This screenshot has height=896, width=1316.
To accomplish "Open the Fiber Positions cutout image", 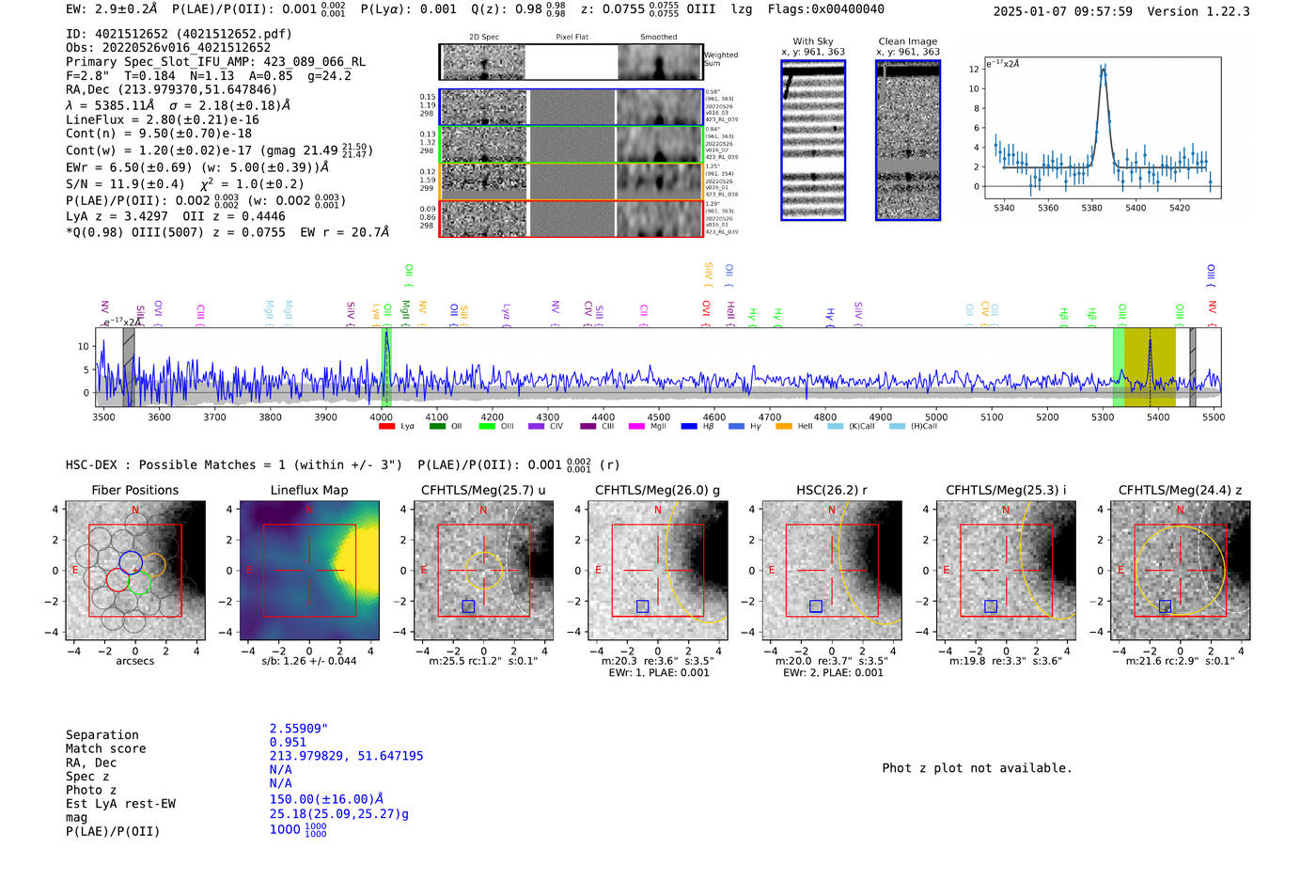I will [x=135, y=571].
